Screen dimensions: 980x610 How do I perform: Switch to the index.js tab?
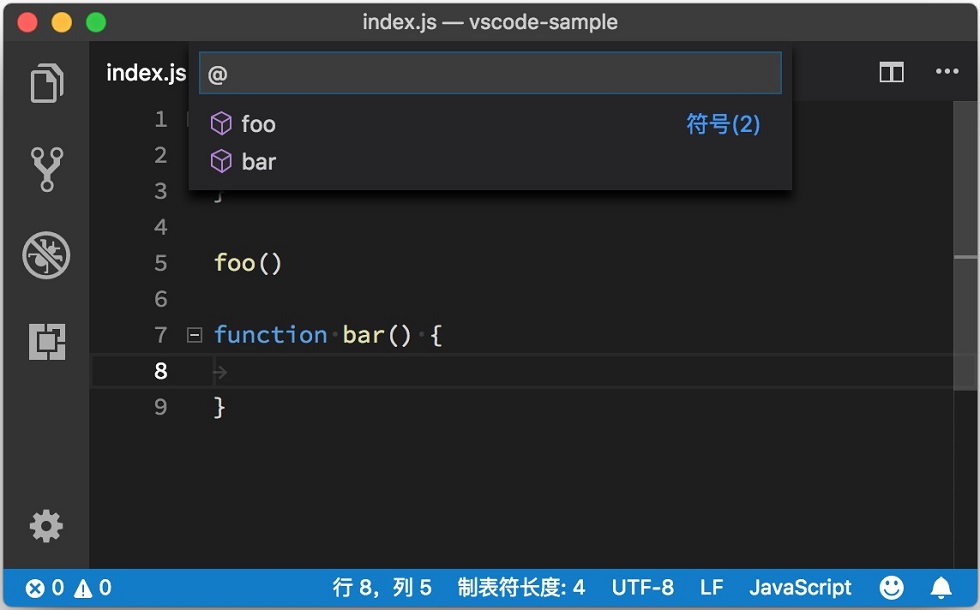point(146,72)
